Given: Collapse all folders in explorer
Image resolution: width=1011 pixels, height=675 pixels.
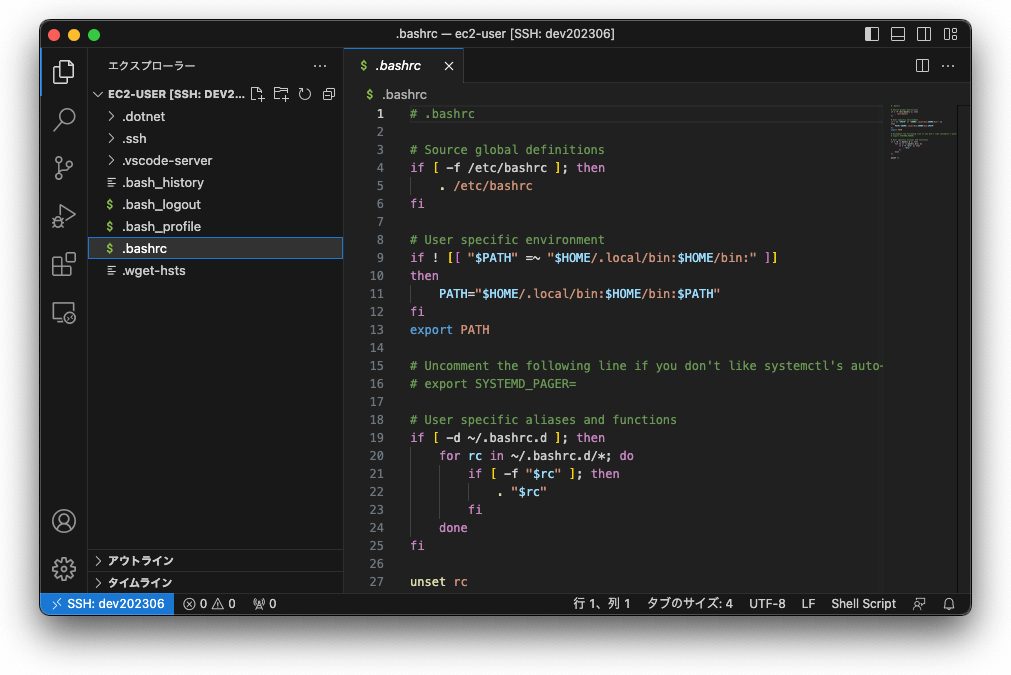Looking at the screenshot, I should point(329,94).
